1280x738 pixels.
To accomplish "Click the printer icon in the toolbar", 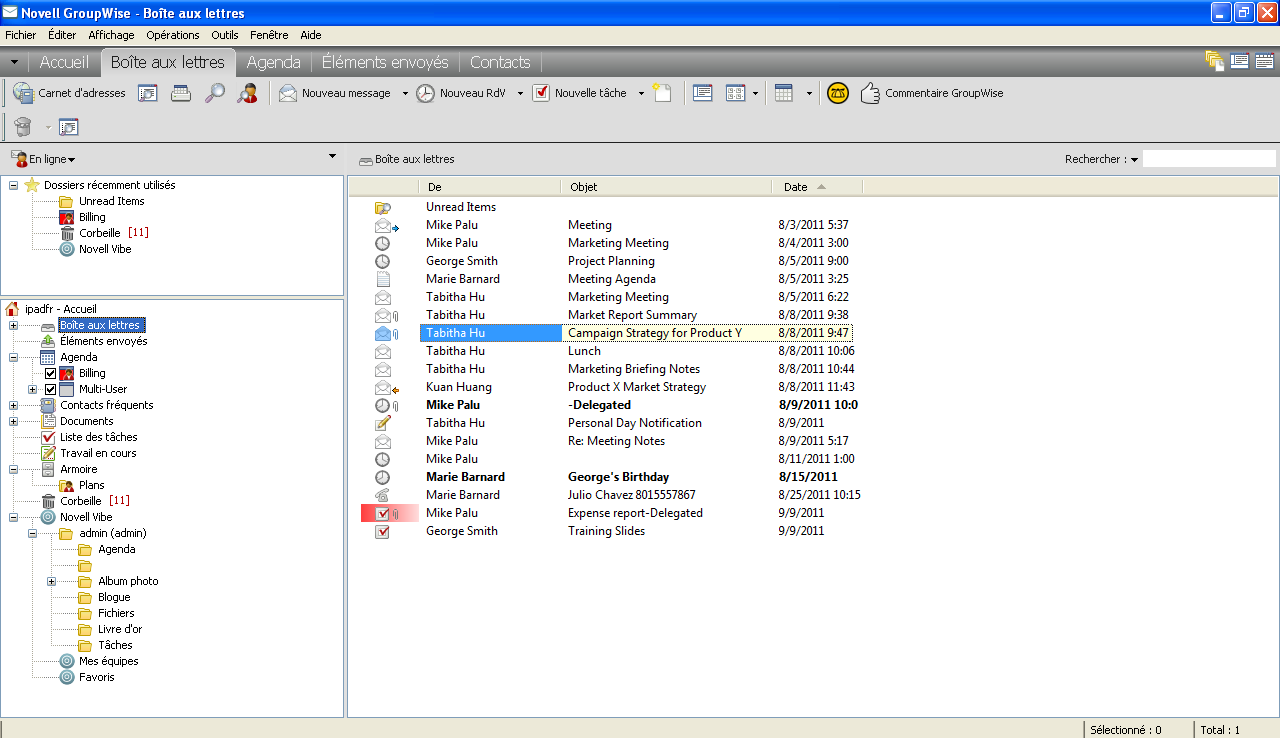I will pyautogui.click(x=181, y=93).
